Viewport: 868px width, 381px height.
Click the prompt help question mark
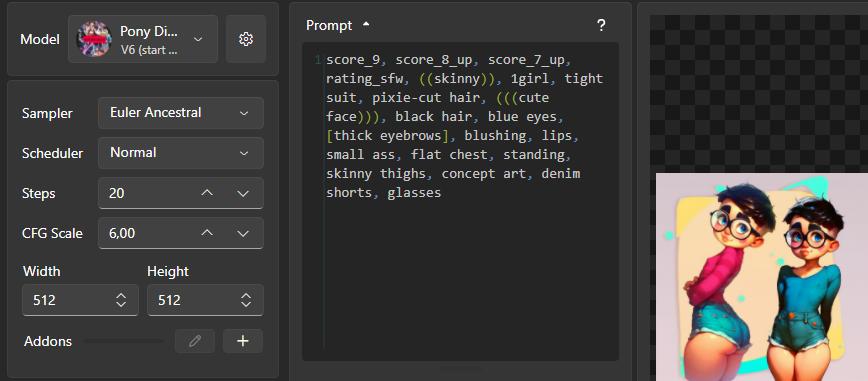pyautogui.click(x=601, y=25)
